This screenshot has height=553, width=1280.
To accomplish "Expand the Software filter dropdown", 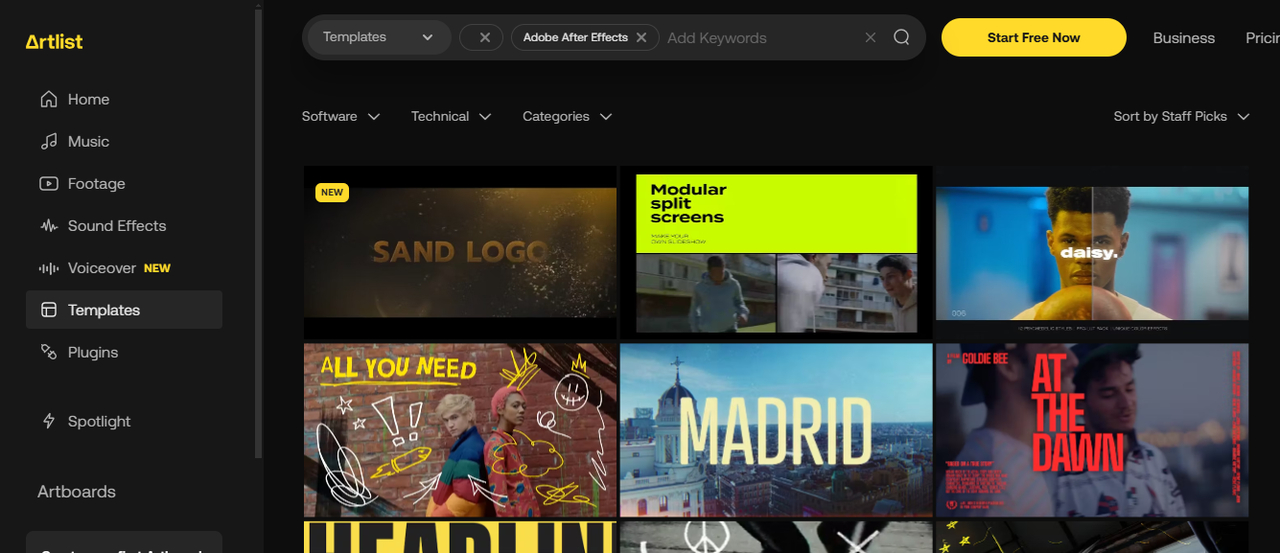I will [341, 116].
